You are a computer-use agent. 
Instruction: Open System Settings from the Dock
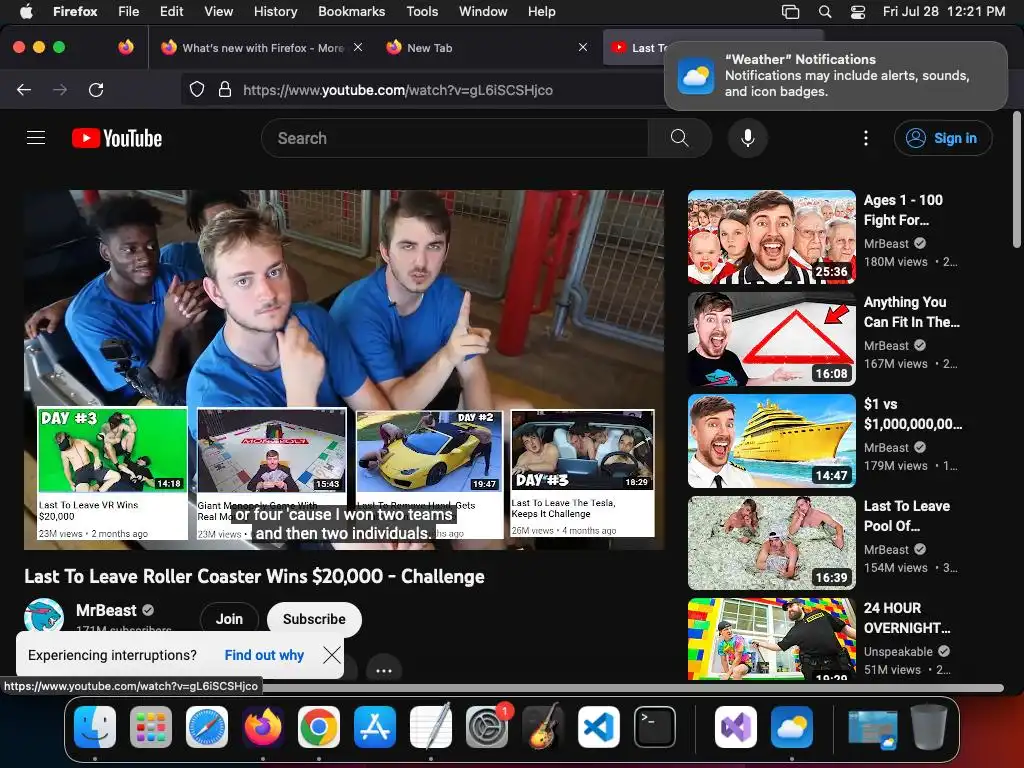[x=487, y=727]
